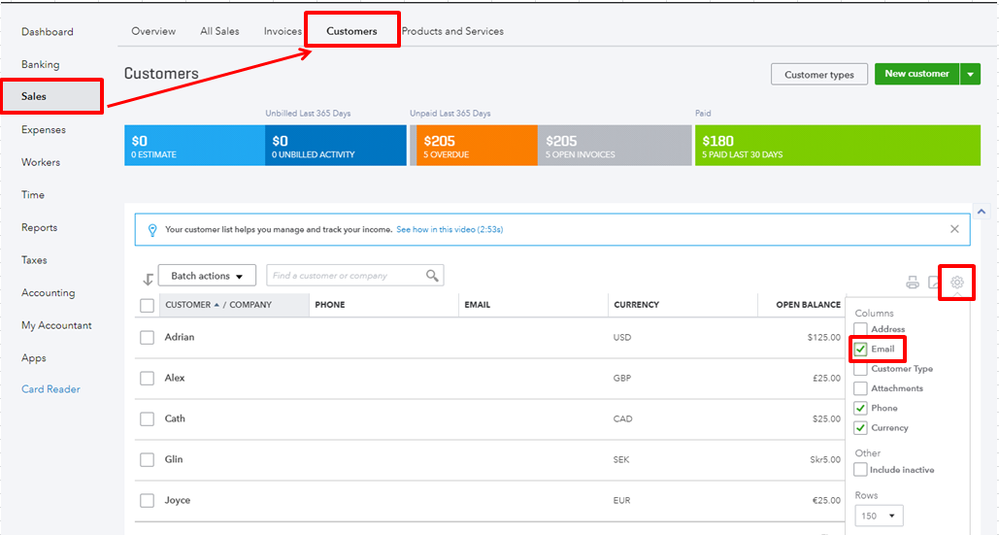999x535 pixels.
Task: Uncheck the Phone column checkbox
Action: (x=861, y=408)
